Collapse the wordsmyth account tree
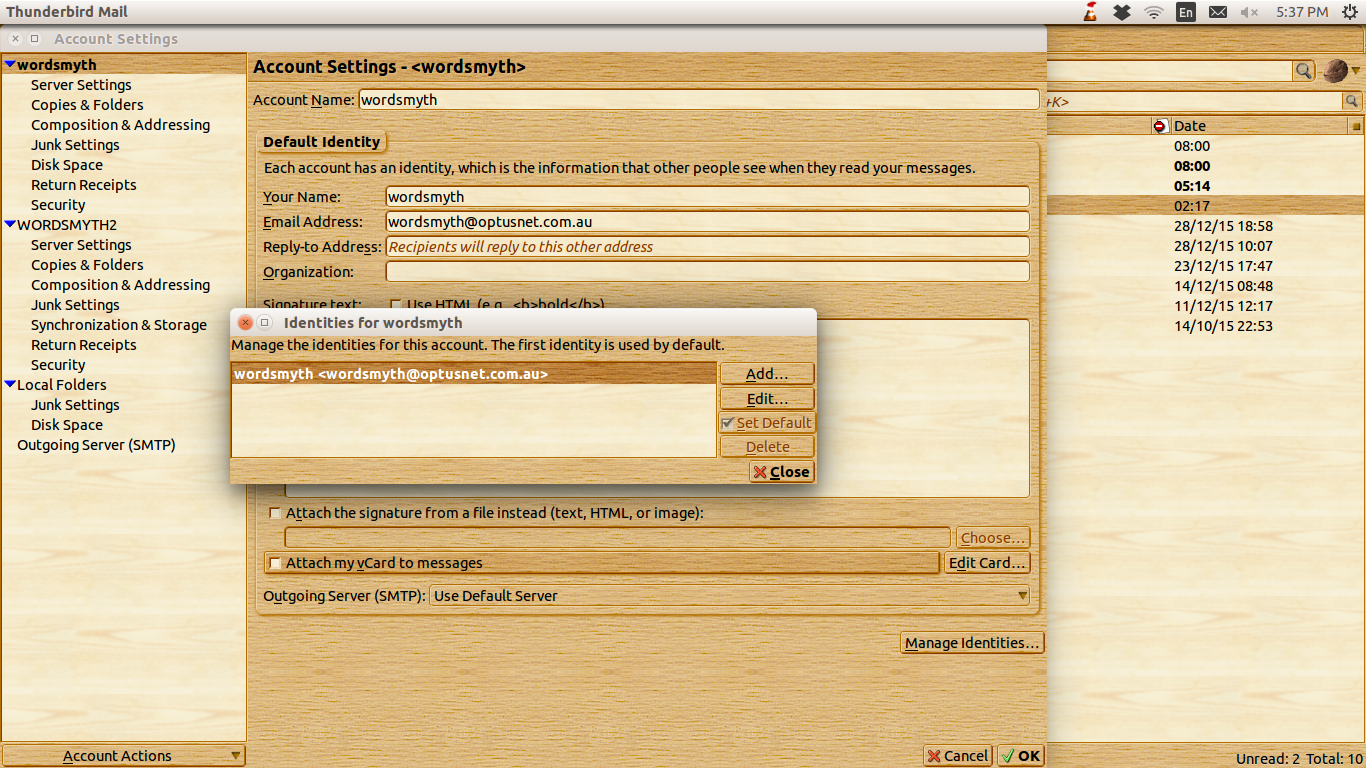Image resolution: width=1366 pixels, height=768 pixels. click(x=10, y=65)
